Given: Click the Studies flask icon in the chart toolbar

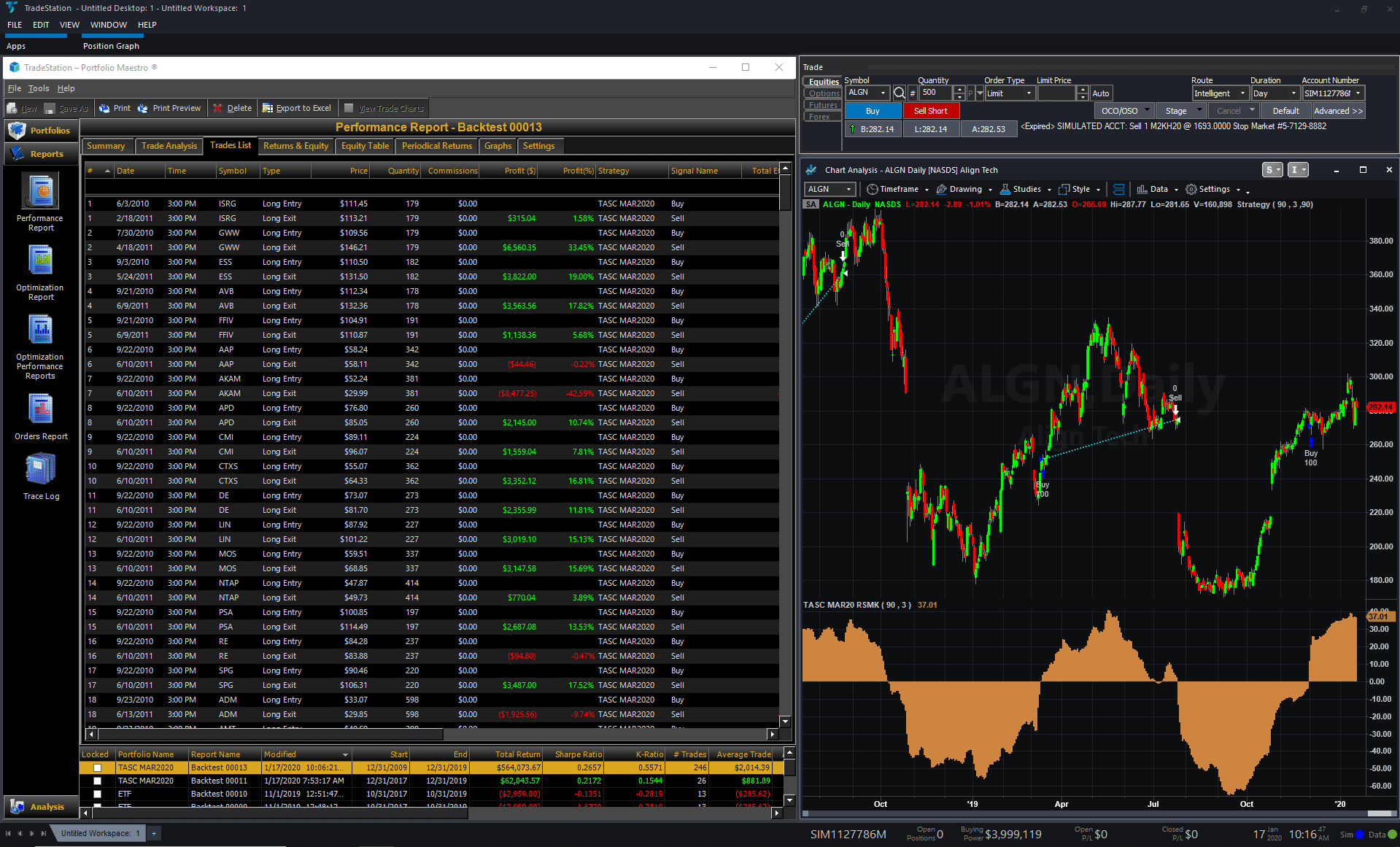Looking at the screenshot, I should [1005, 189].
